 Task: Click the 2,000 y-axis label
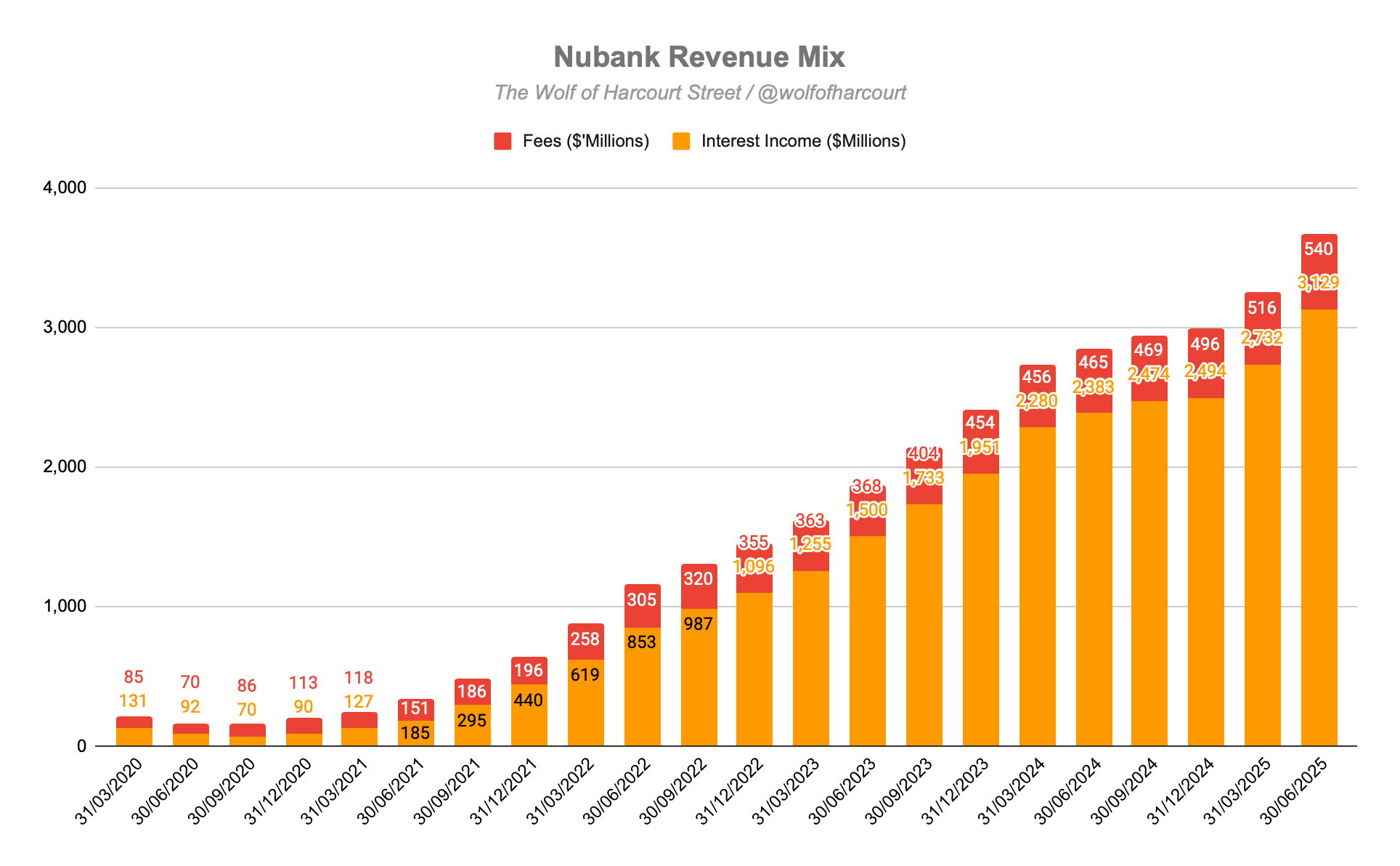65,467
